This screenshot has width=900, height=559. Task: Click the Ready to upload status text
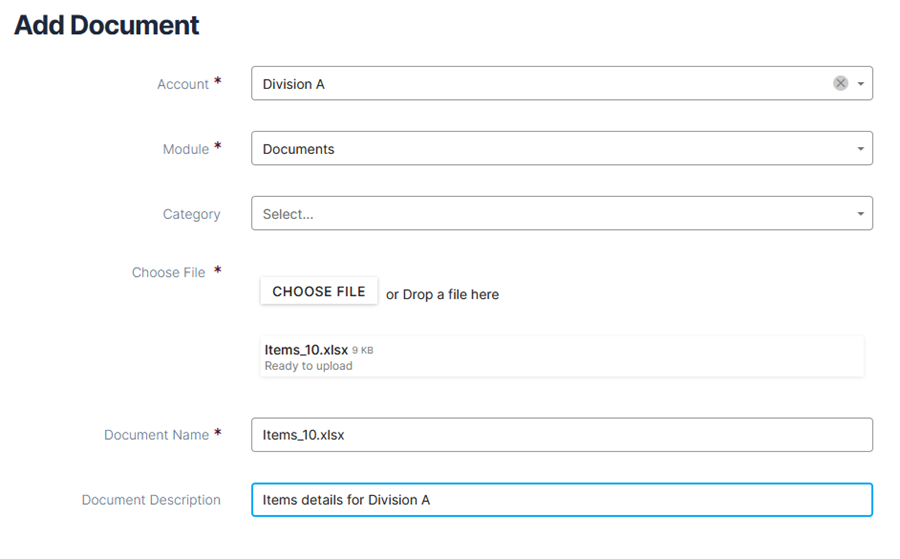point(308,366)
